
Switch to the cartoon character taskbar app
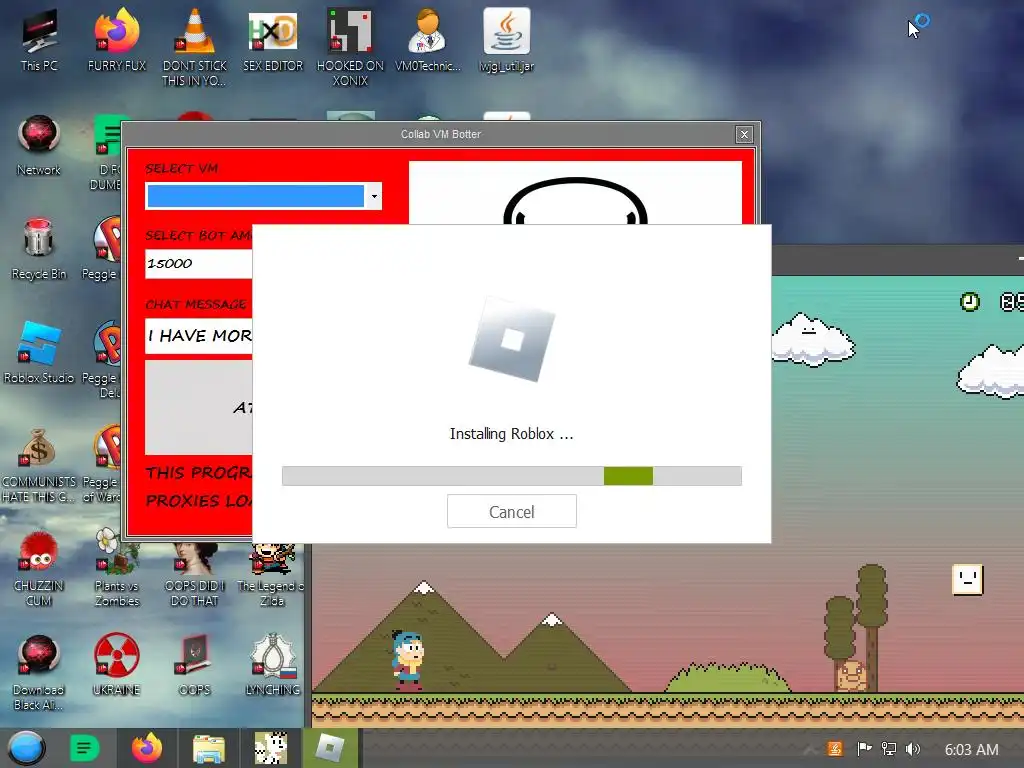(270, 748)
